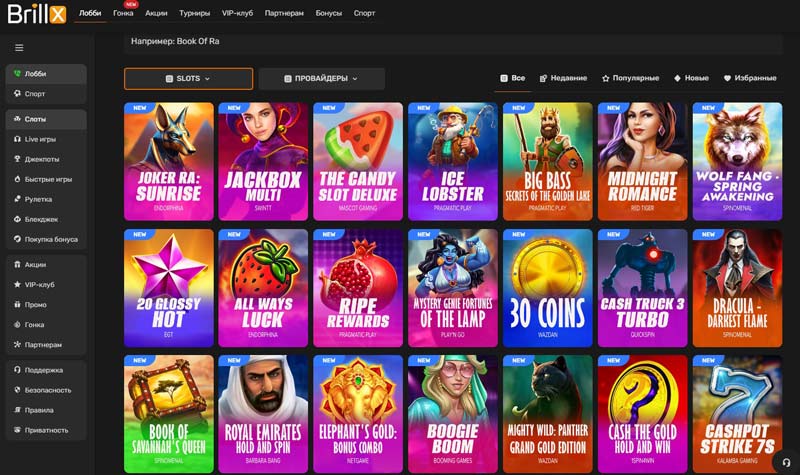Screen dimensions: 800x475
Task: Open the Турниры tab in top menu
Action: [x=194, y=14]
